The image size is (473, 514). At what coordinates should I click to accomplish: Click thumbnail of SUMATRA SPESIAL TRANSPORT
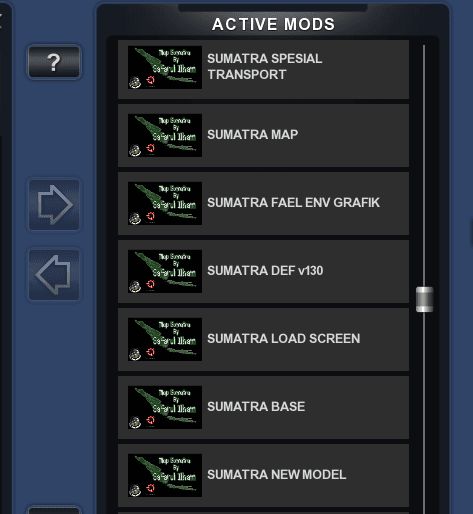pyautogui.click(x=165, y=67)
